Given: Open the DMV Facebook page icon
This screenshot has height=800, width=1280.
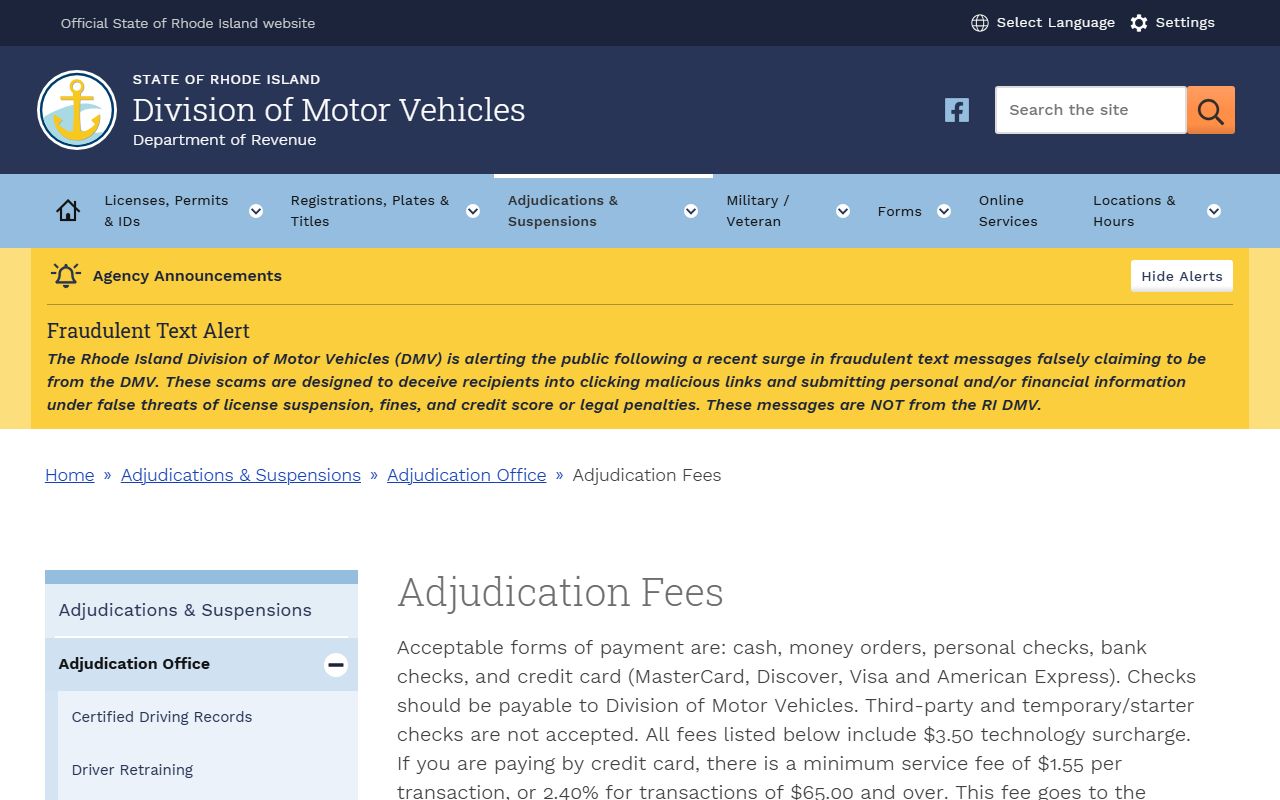Looking at the screenshot, I should point(957,110).
